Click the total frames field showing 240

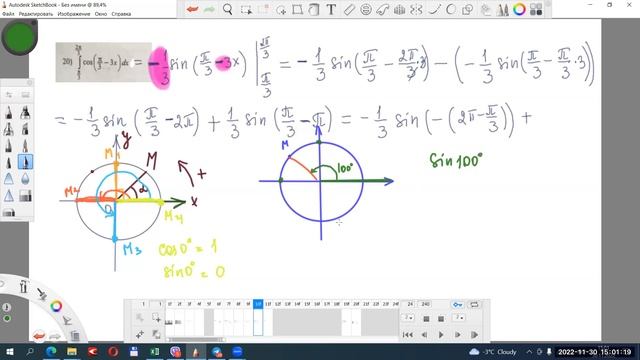(426, 304)
